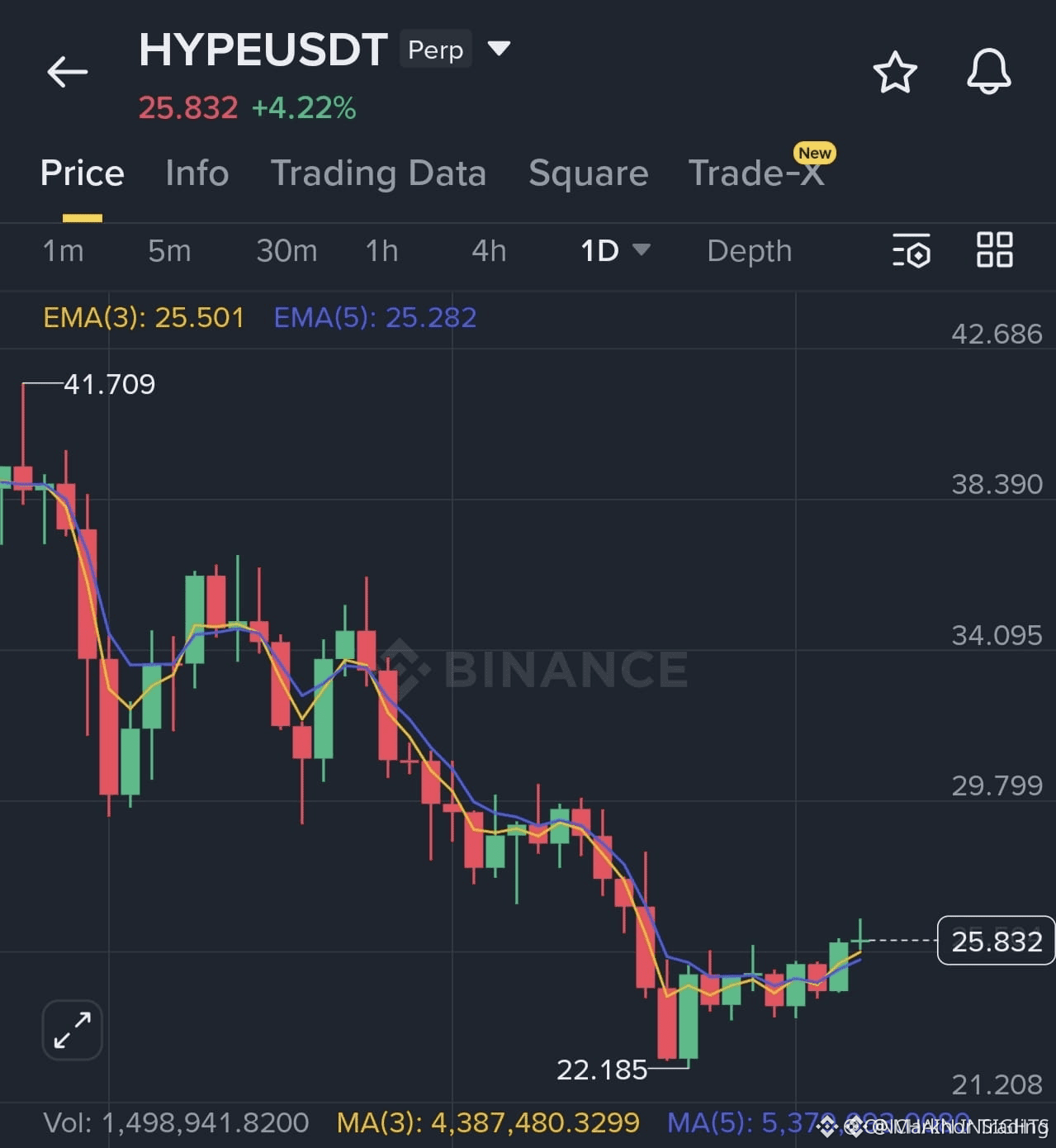This screenshot has width=1056, height=1148.
Task: Tap the 25.832 last price in header
Action: (x=188, y=107)
